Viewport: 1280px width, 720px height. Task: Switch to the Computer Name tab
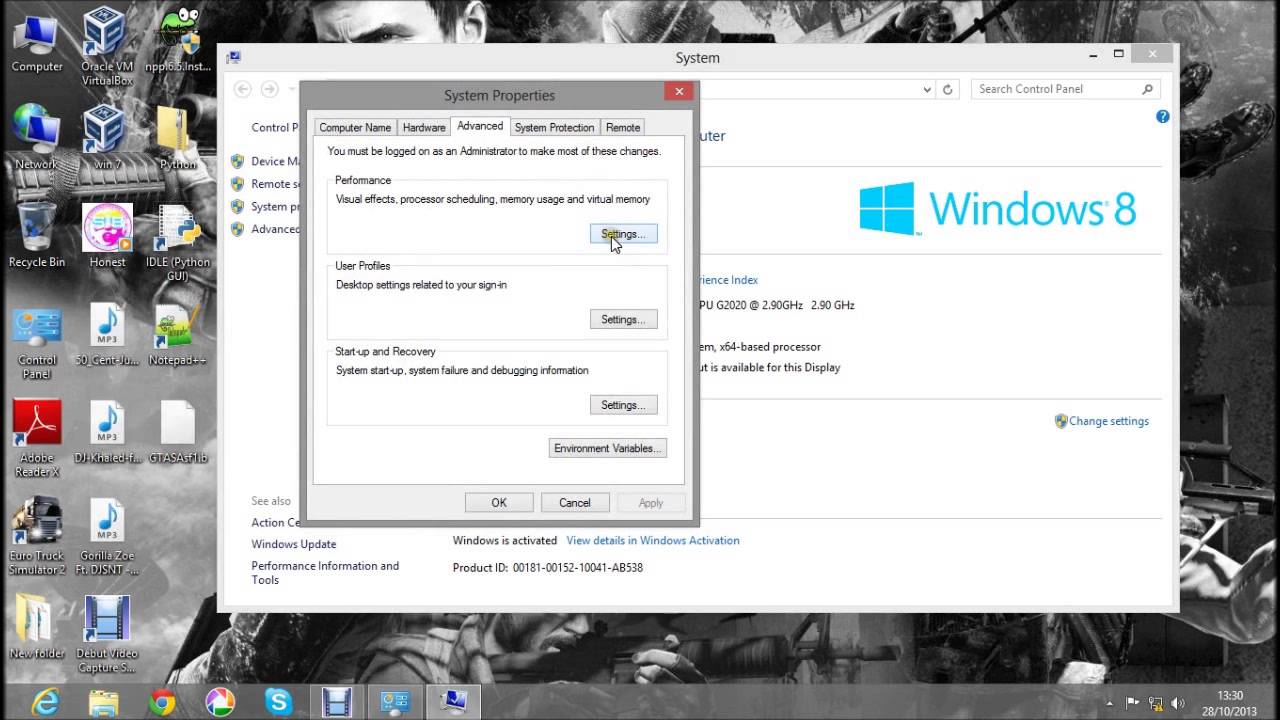point(355,128)
